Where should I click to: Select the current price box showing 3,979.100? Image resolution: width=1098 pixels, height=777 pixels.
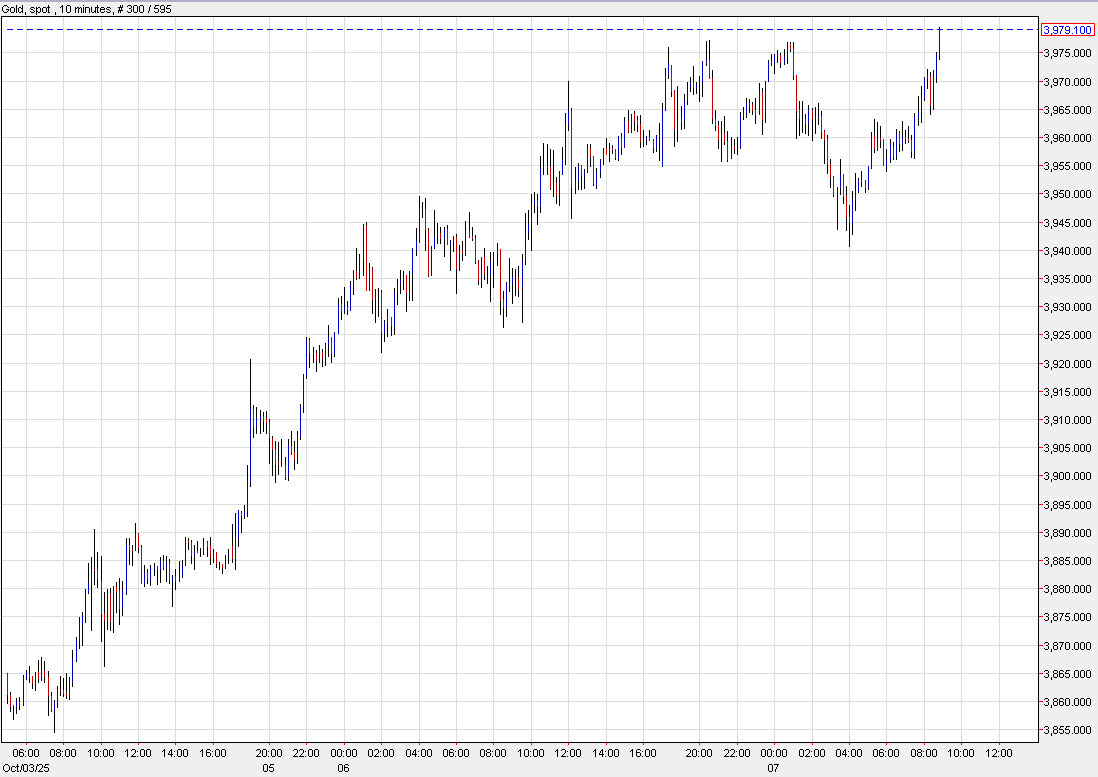point(1067,30)
